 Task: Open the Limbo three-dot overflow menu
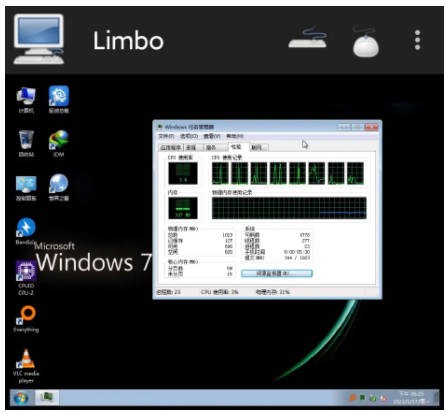[417, 40]
